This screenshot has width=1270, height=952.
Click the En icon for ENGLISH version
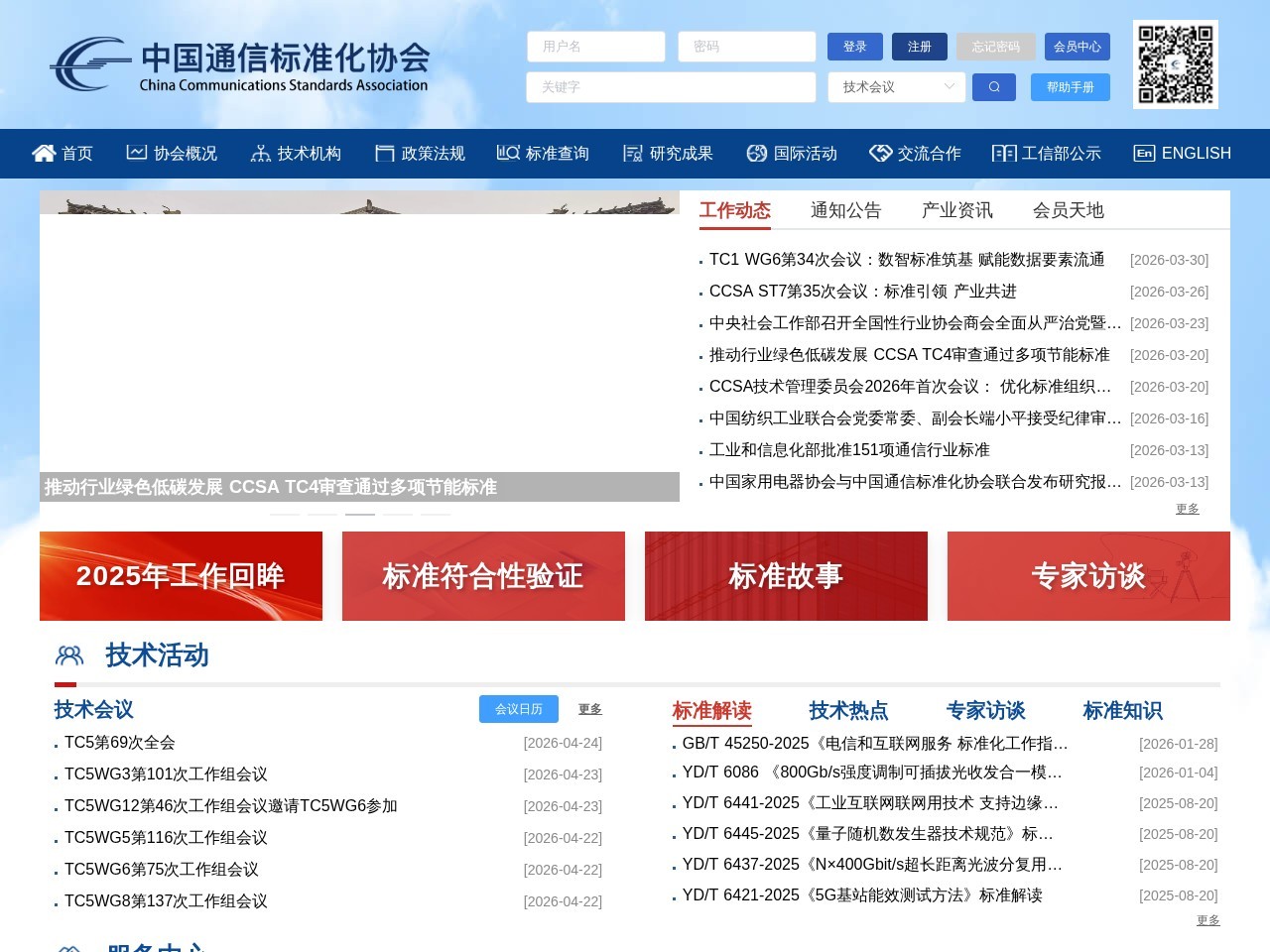(1143, 153)
